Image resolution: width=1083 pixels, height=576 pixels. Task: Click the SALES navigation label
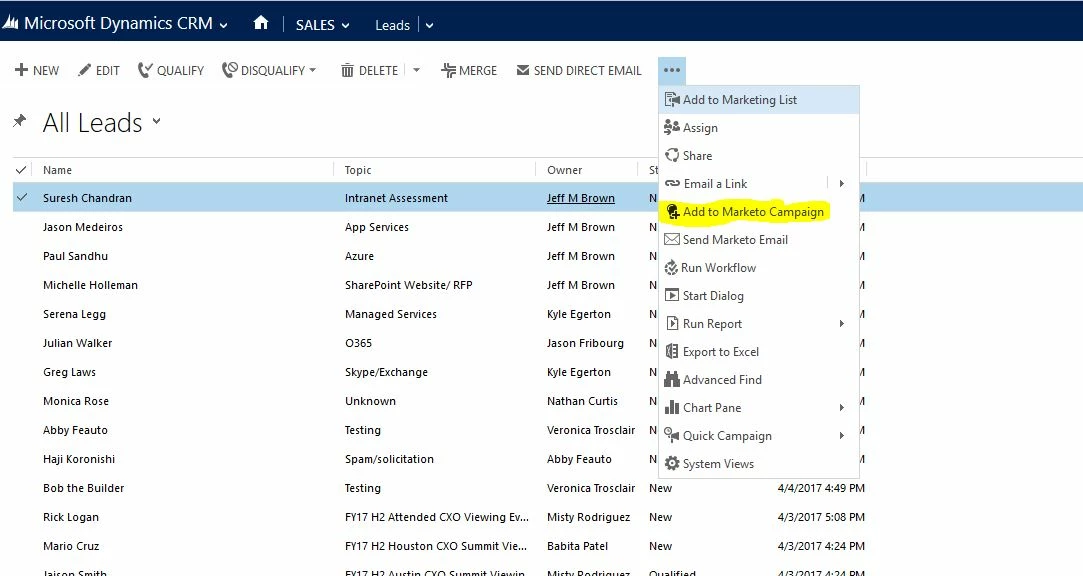tap(315, 25)
